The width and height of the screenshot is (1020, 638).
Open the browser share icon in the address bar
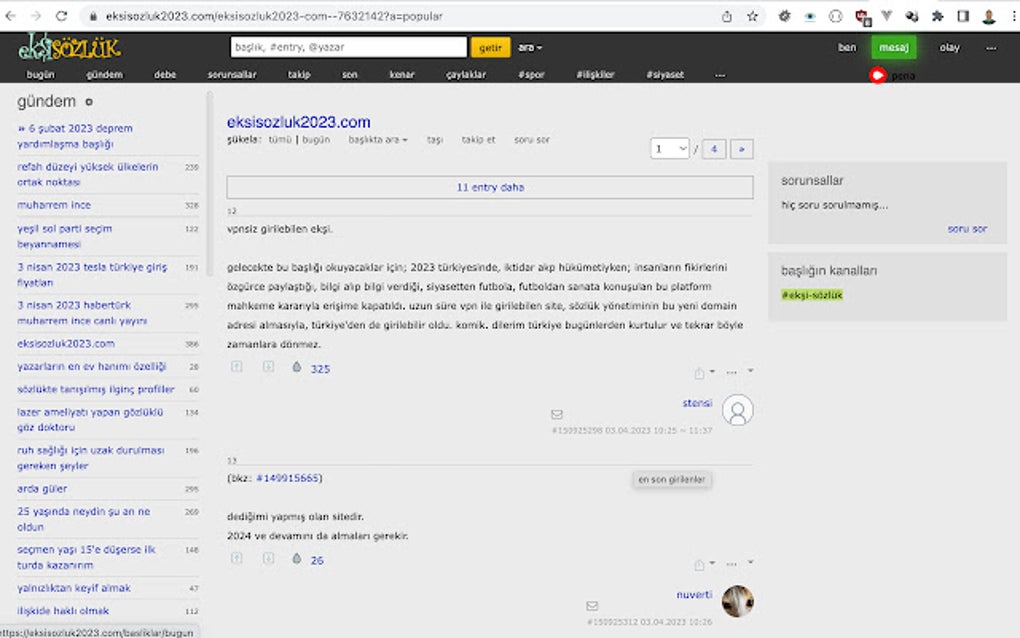point(727,16)
